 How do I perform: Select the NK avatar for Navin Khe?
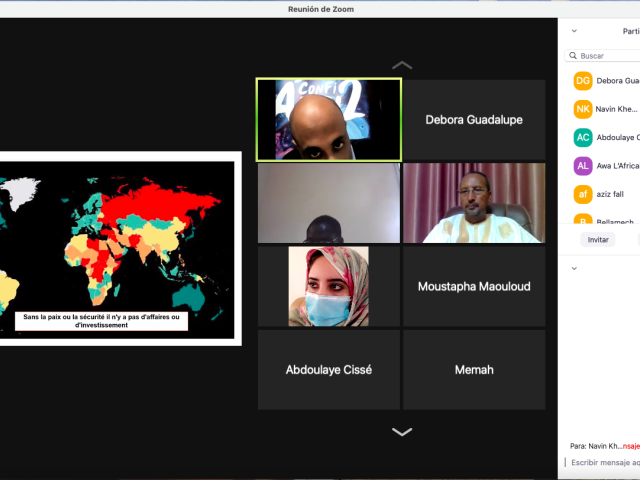tap(583, 109)
